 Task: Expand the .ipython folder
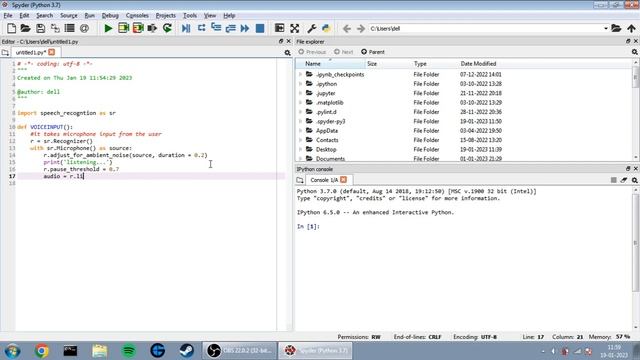point(301,84)
